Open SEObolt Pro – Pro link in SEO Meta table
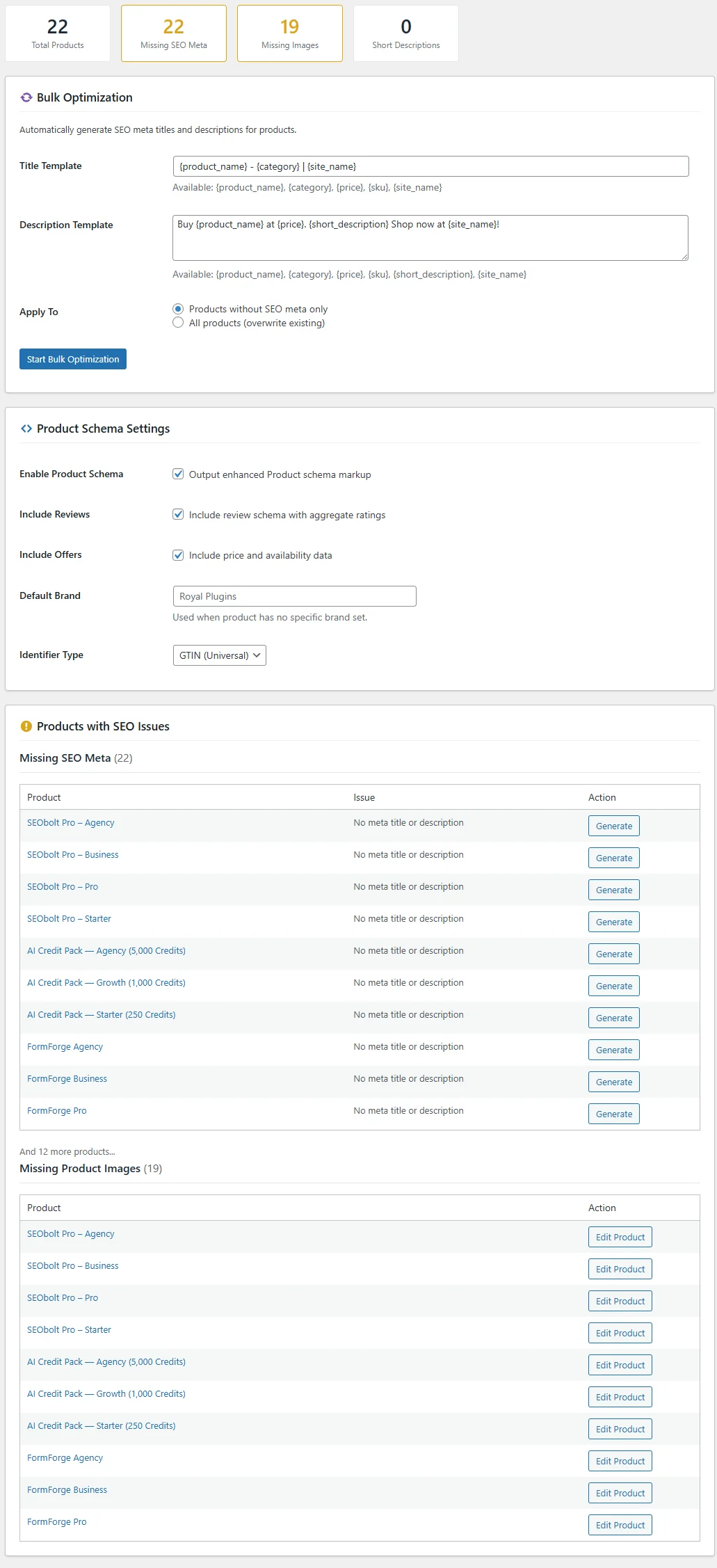Screen dimensions: 717x1568 pos(63,886)
